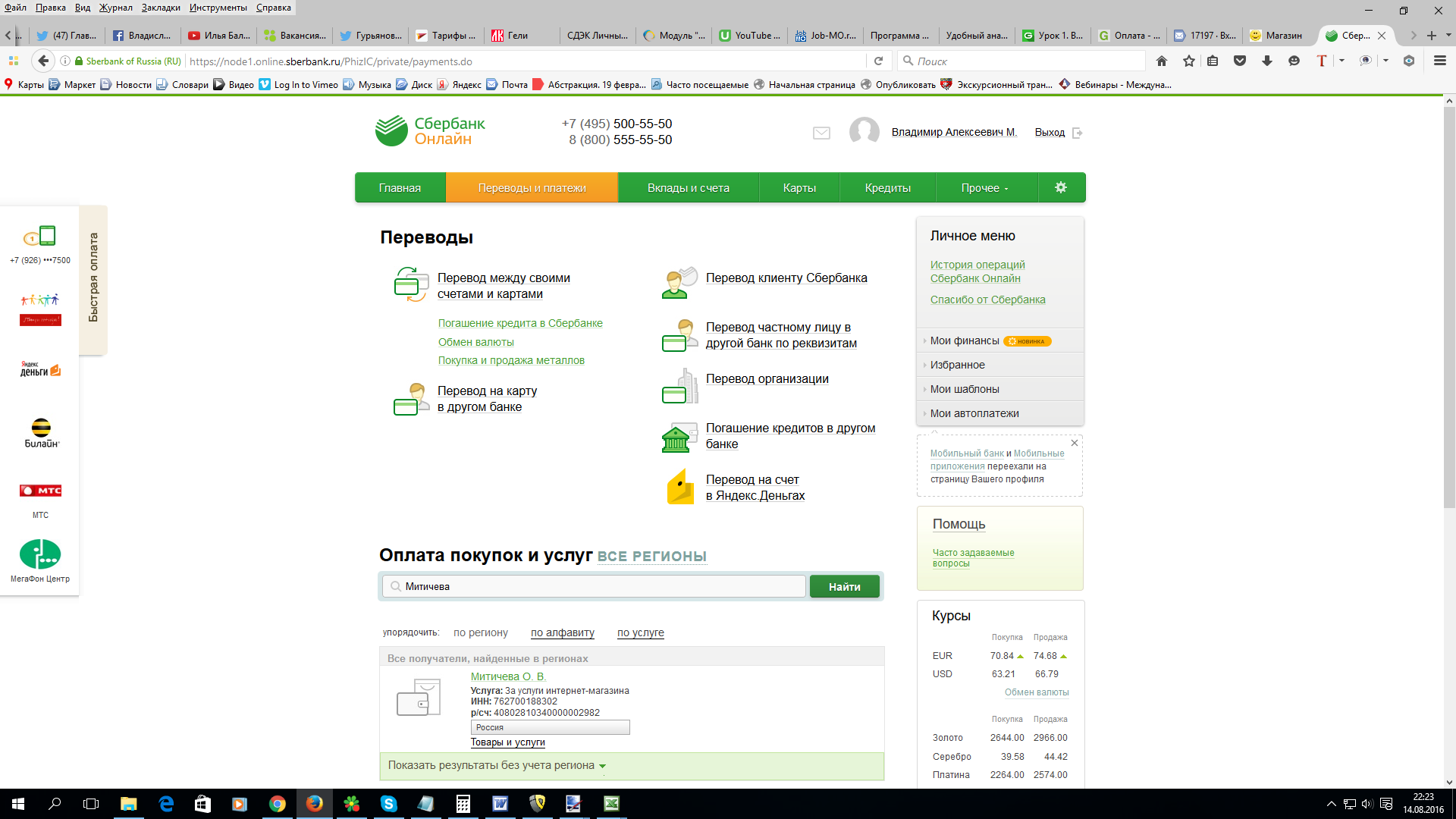This screenshot has height=819, width=1456.
Task: Select quick payment for phone +7 (926) •••7500
Action: pyautogui.click(x=39, y=244)
